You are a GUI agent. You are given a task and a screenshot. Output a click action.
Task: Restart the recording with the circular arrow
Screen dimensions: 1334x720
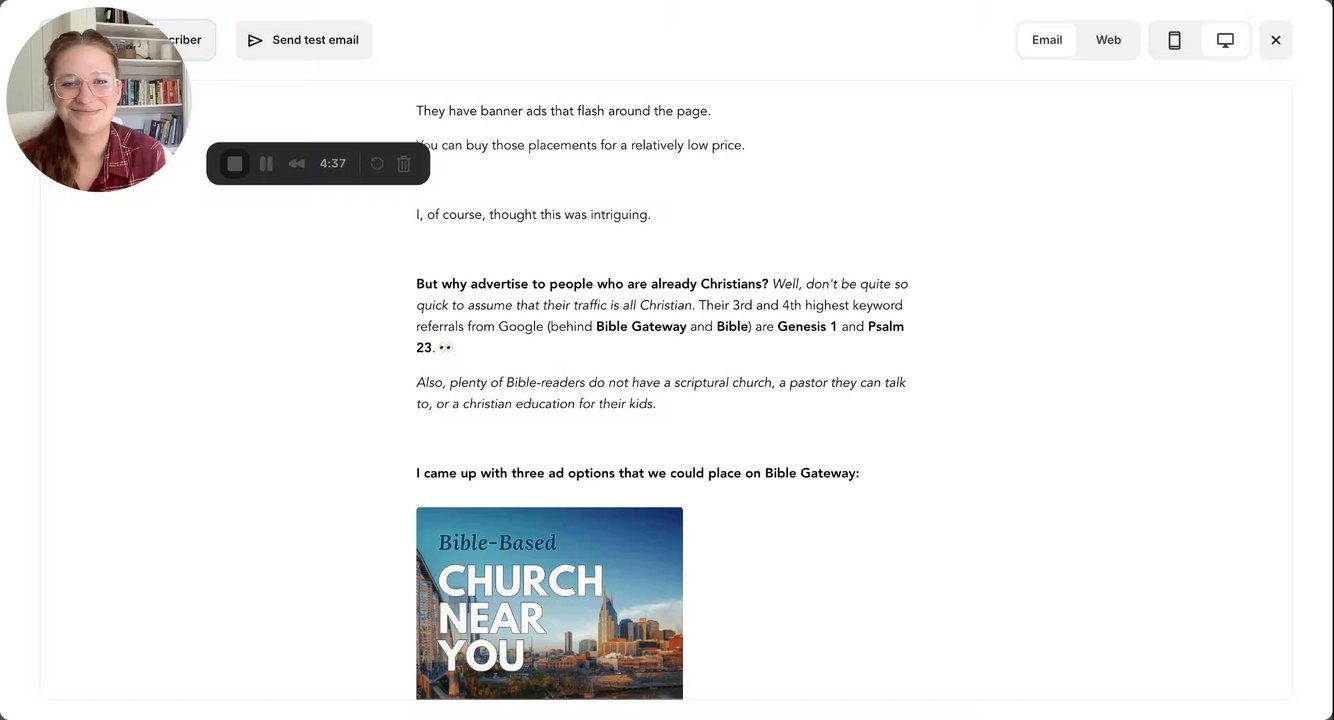[x=377, y=164]
